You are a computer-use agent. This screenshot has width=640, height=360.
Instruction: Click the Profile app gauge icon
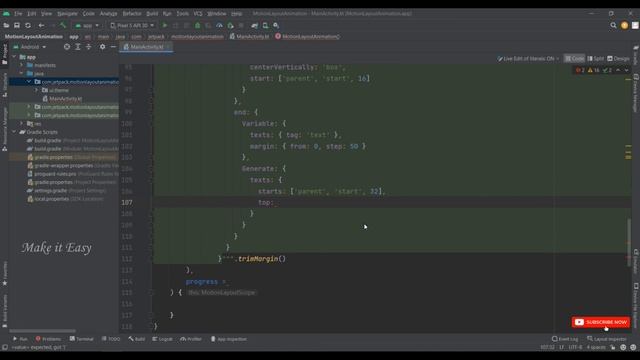(x=219, y=25)
